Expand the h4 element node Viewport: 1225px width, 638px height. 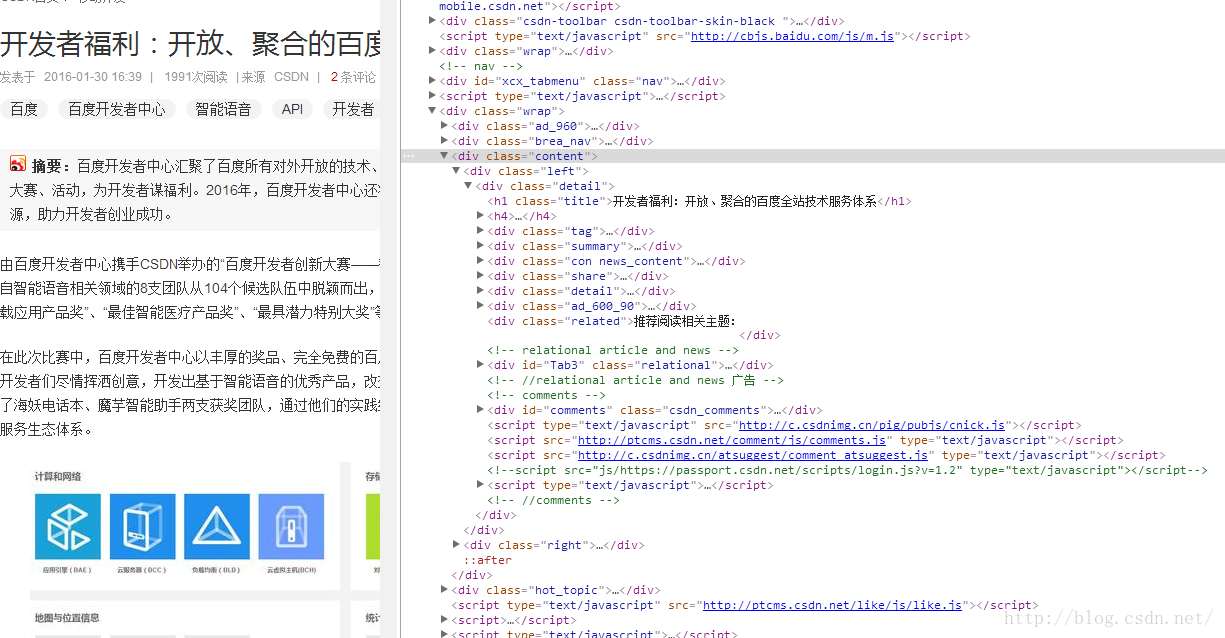click(x=481, y=216)
